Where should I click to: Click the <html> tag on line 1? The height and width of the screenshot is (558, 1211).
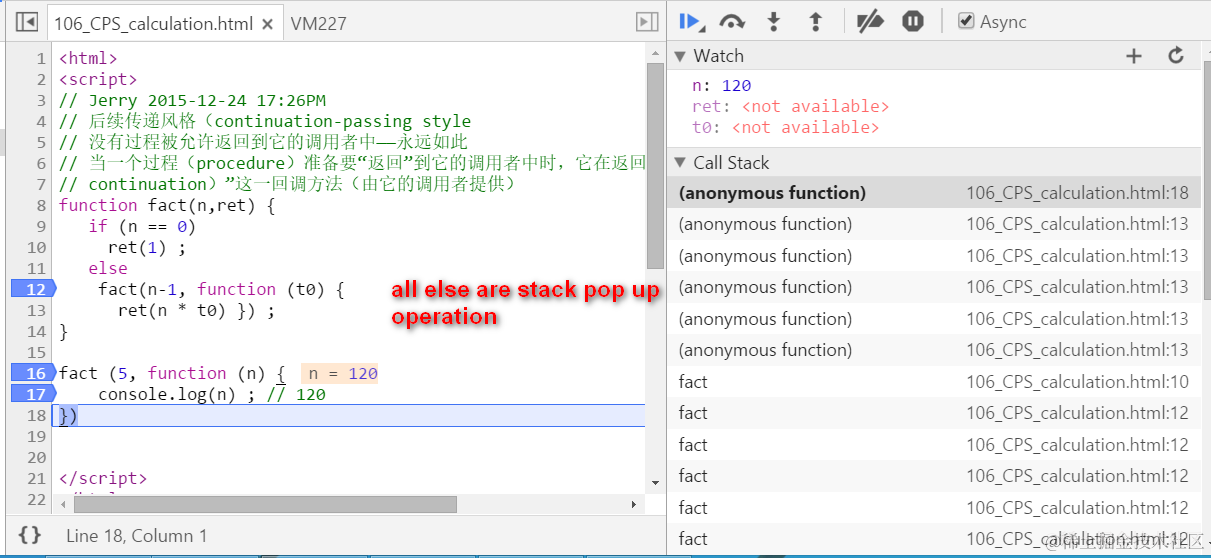pyautogui.click(x=88, y=58)
